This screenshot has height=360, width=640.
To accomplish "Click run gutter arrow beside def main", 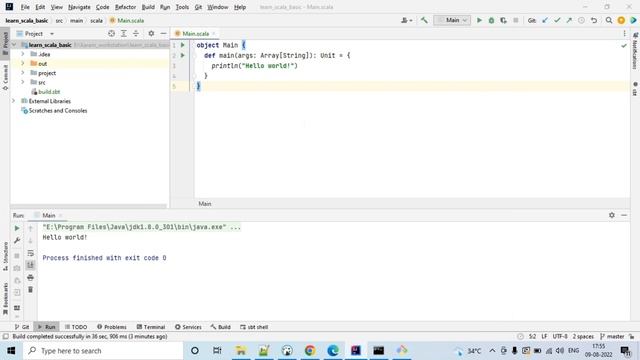I will (x=183, y=55).
